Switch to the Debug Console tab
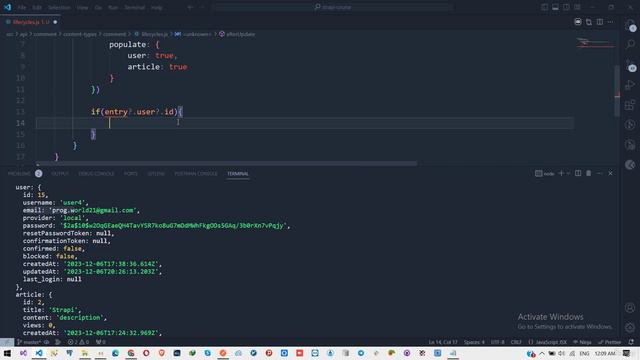Screen dimensions: 640x360 pyautogui.click(x=96, y=173)
